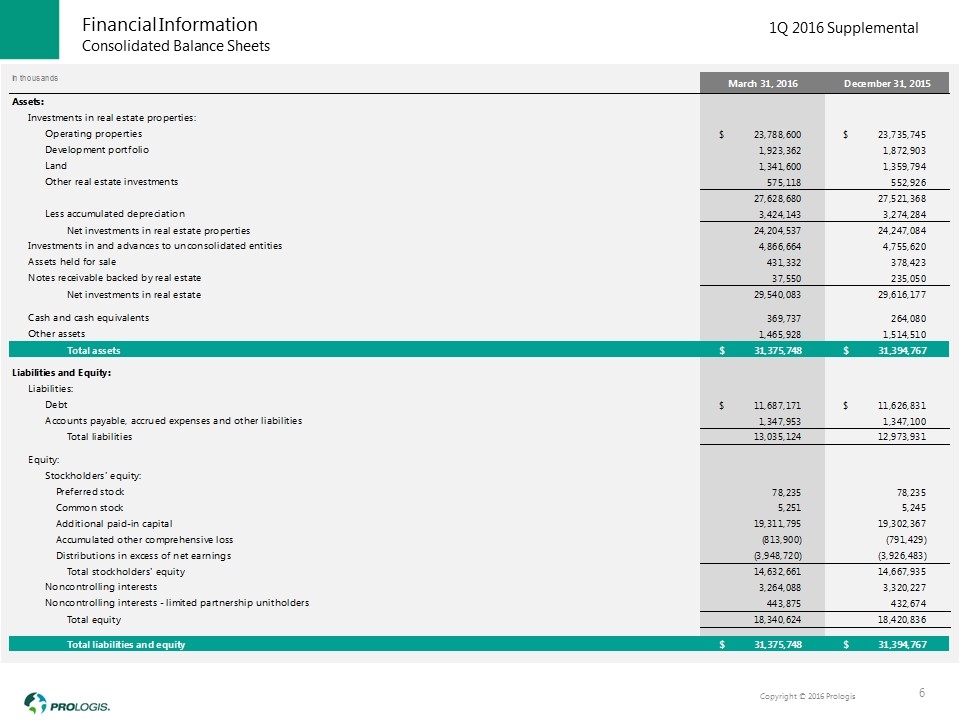
Task: Click Cash and cash equivalents row label
Action: [x=88, y=317]
